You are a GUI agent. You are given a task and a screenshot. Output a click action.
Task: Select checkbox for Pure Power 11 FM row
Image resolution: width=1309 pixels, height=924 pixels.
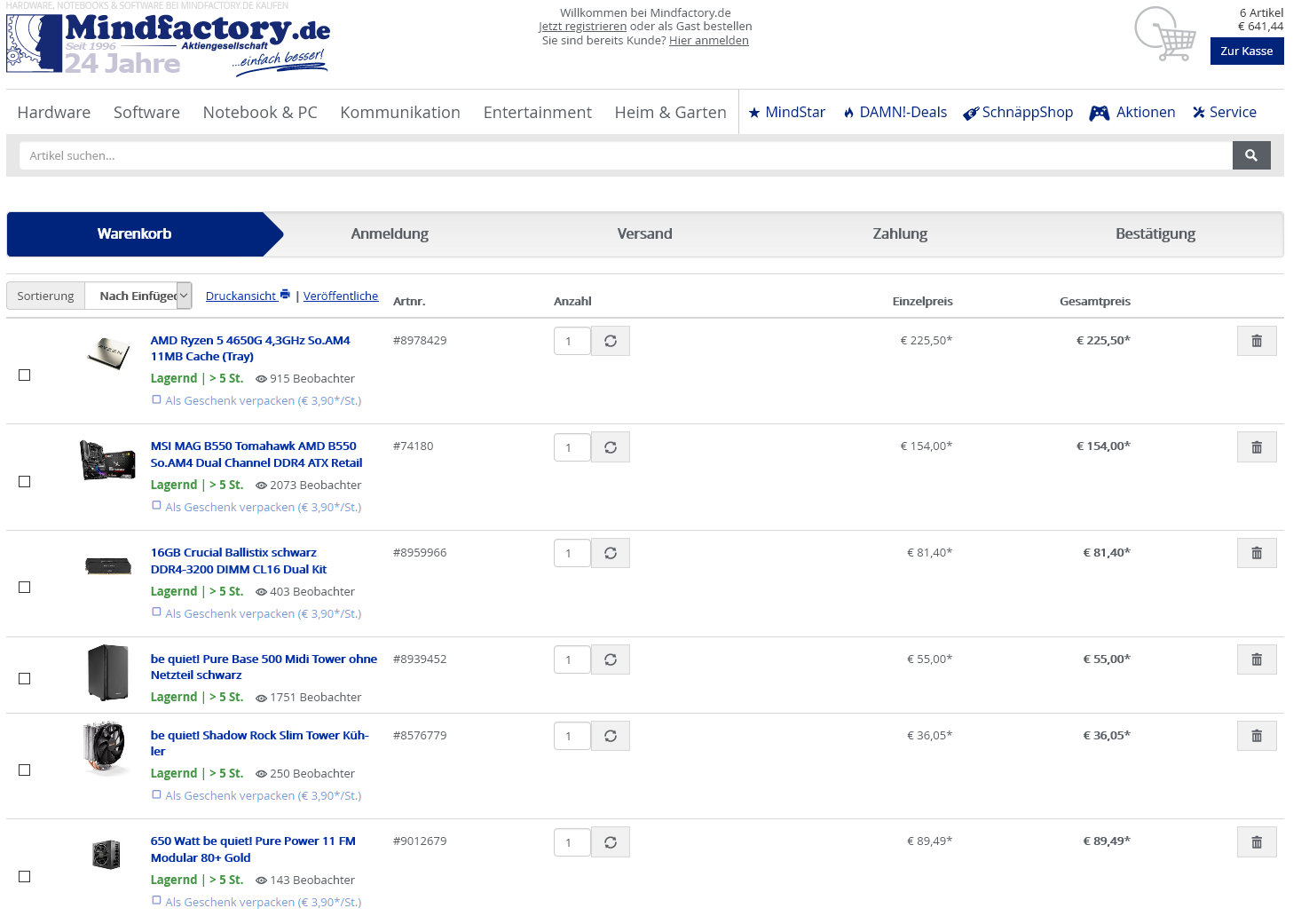(x=25, y=877)
